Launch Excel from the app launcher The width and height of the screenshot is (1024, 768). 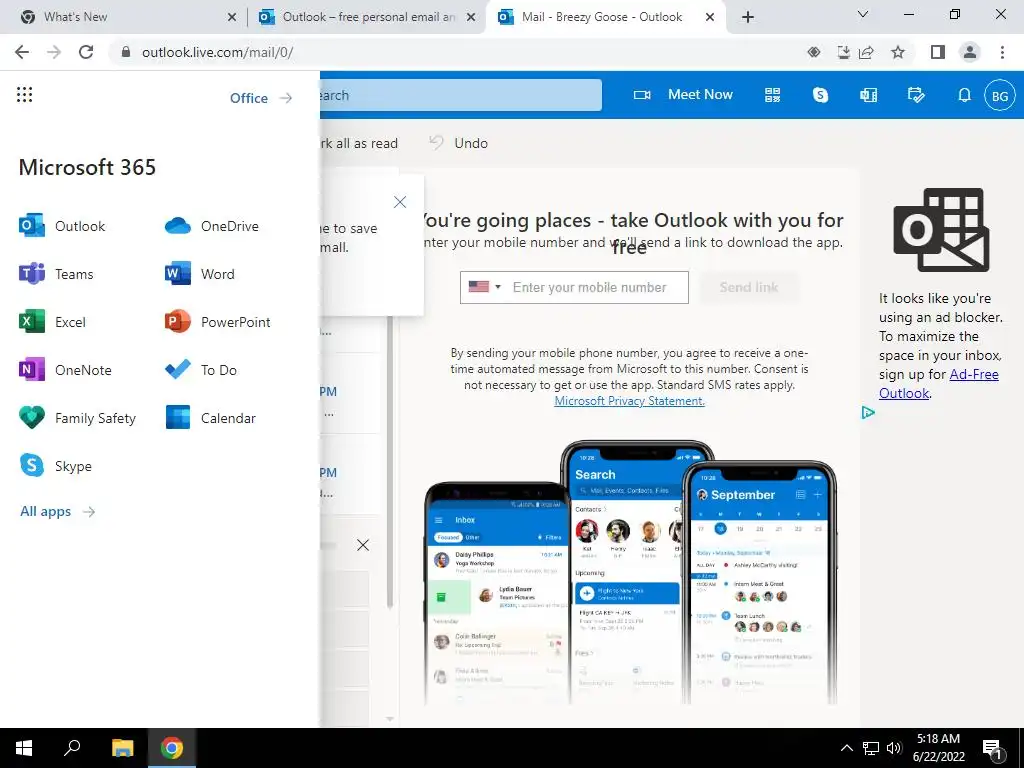[53, 322]
